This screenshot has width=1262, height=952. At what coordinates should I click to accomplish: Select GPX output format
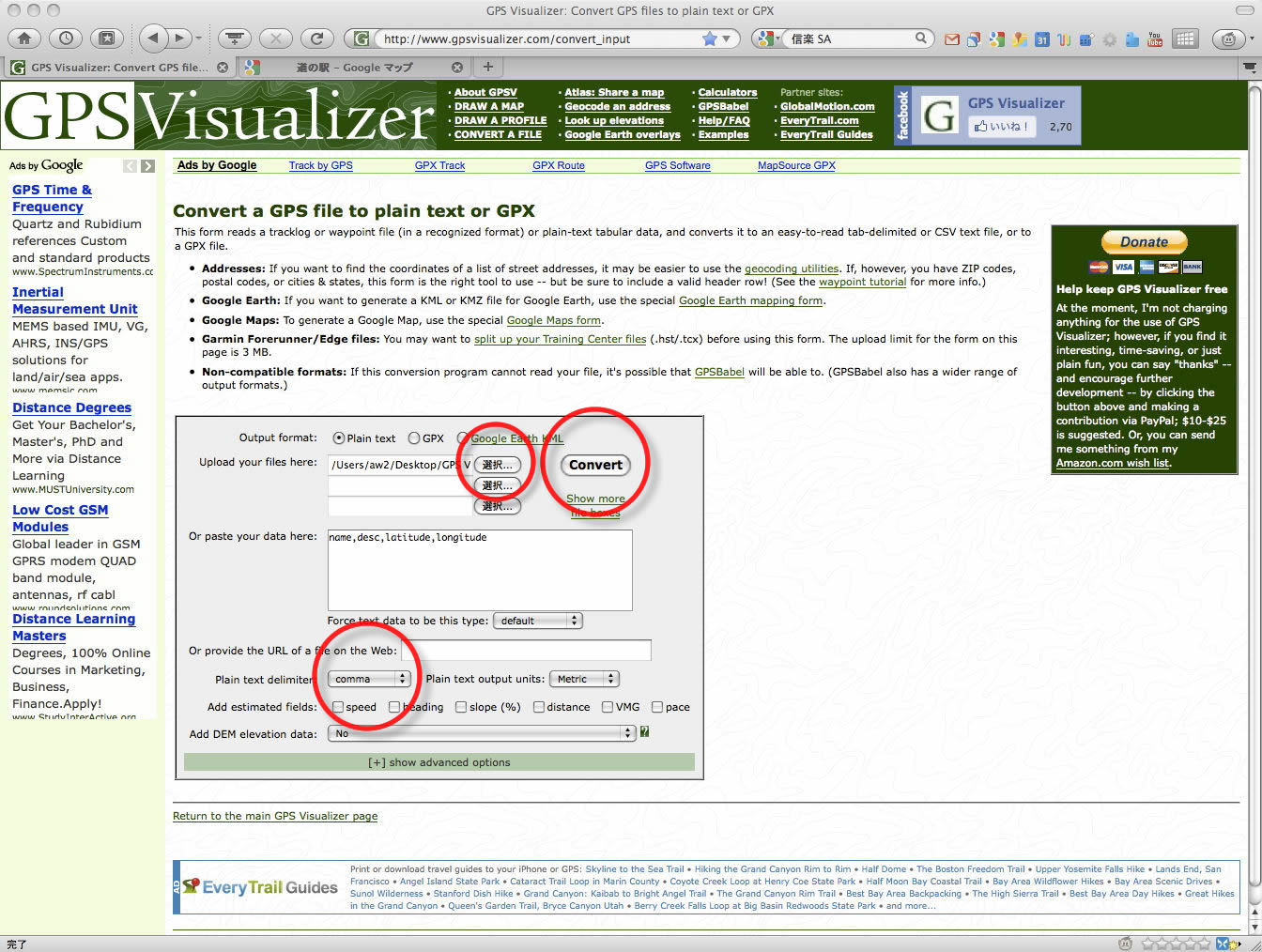tap(414, 438)
